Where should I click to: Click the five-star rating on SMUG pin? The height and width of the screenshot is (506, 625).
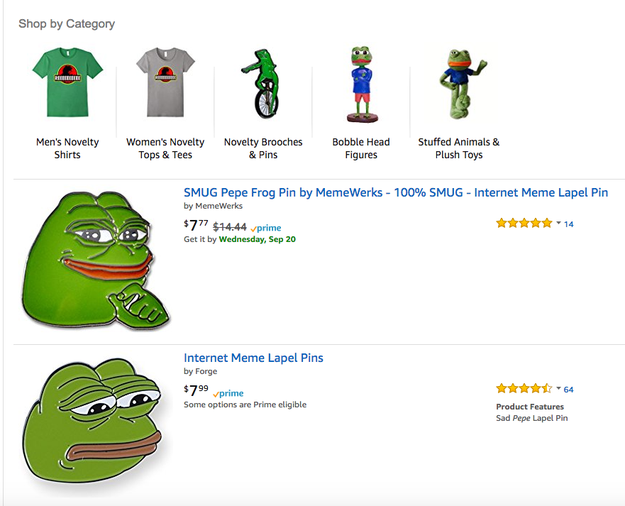(x=523, y=223)
